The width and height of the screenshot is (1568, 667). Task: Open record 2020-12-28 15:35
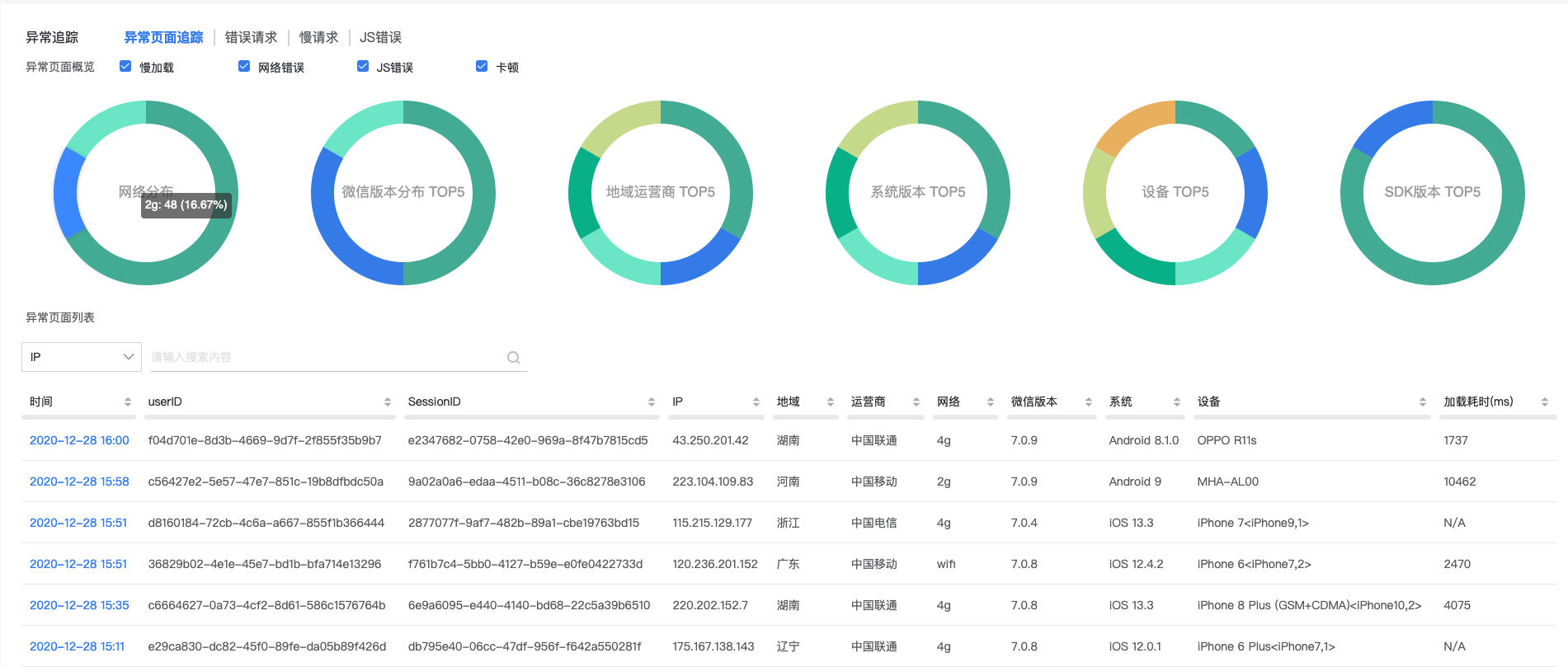click(79, 605)
